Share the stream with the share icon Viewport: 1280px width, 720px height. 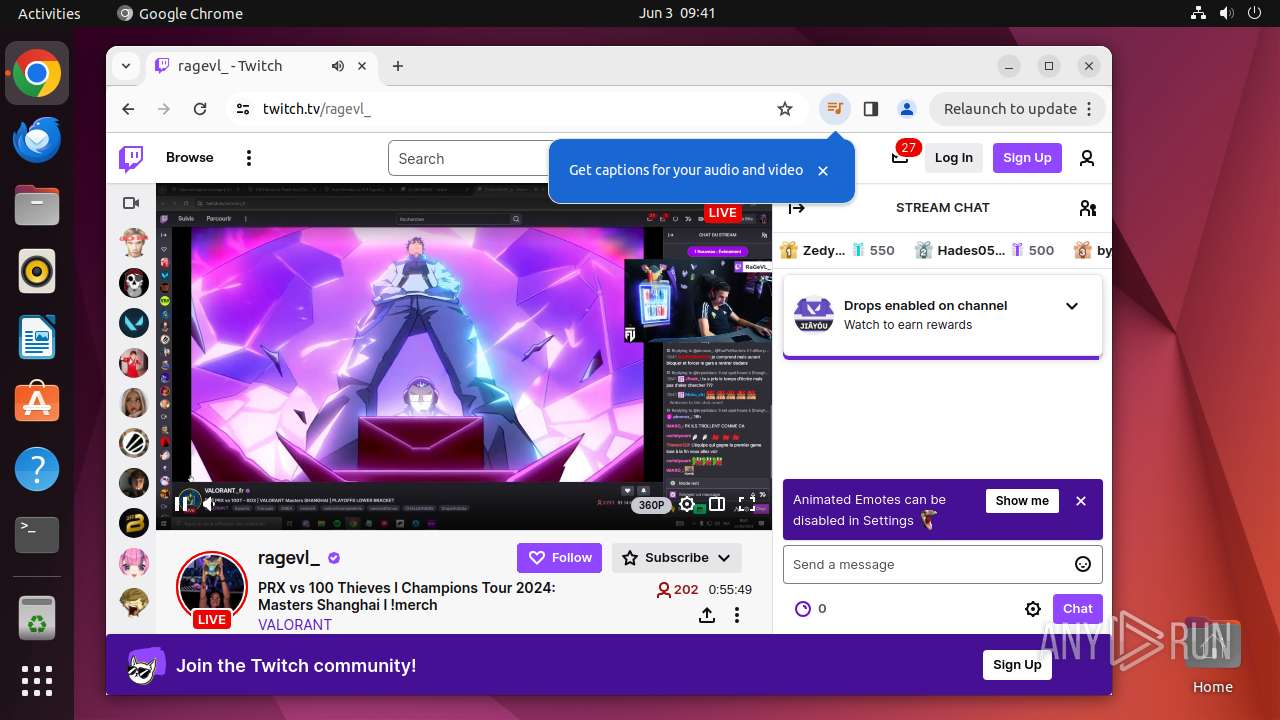tap(707, 615)
